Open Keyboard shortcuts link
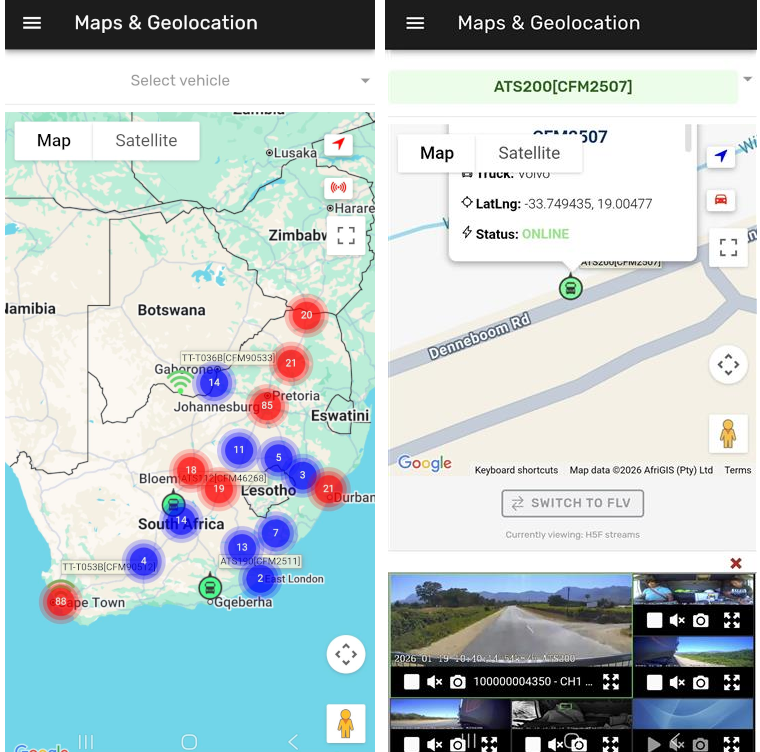The height and width of the screenshot is (752, 760). point(516,470)
